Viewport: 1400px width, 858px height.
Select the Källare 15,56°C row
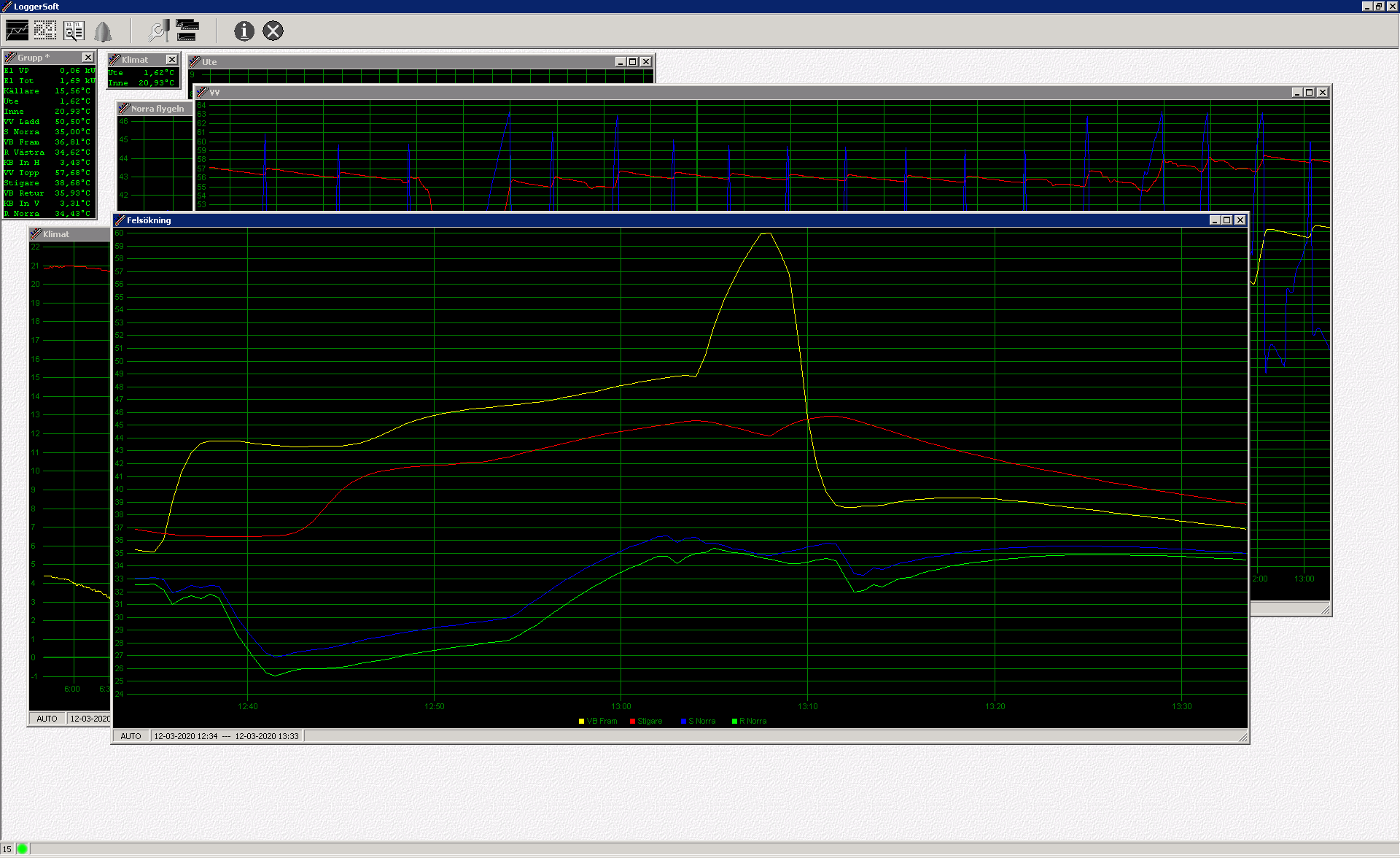[x=49, y=91]
